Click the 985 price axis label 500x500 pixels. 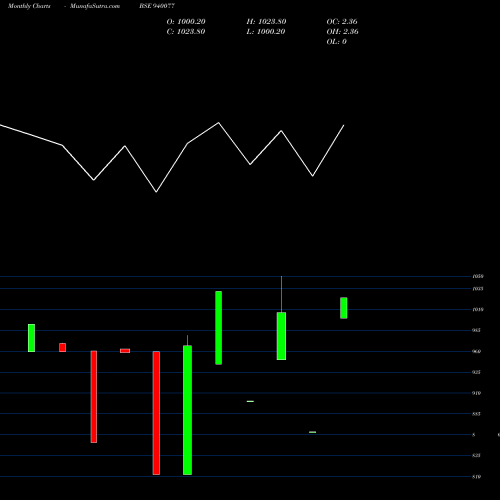pos(476,330)
